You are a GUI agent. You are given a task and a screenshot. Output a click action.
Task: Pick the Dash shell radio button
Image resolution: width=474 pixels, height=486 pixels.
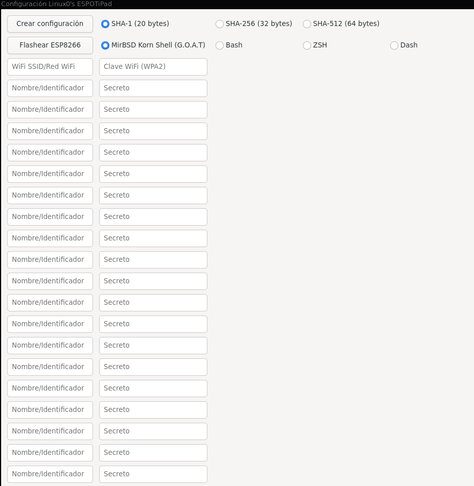pos(404,45)
